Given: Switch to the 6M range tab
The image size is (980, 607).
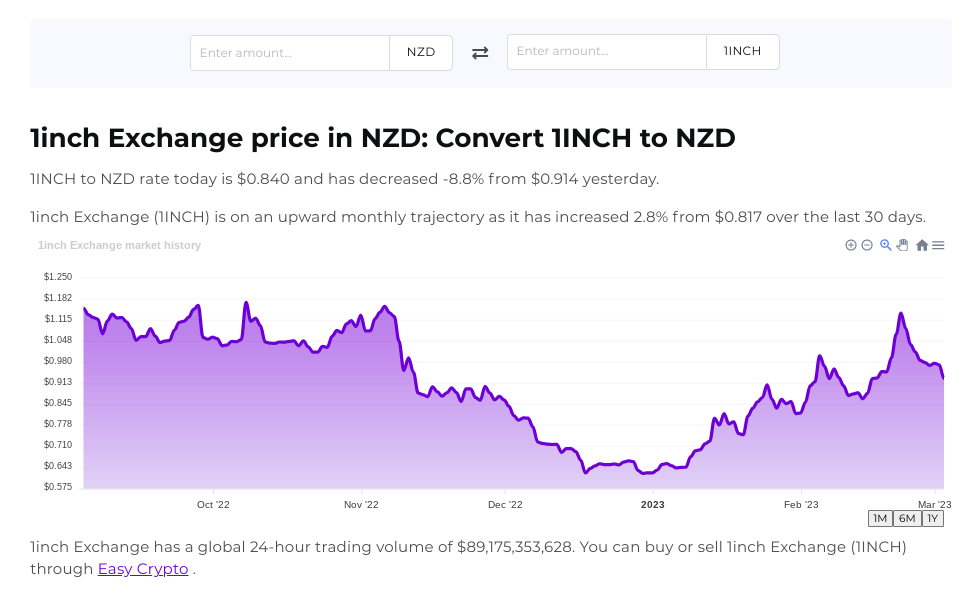Looking at the screenshot, I should (x=906, y=518).
